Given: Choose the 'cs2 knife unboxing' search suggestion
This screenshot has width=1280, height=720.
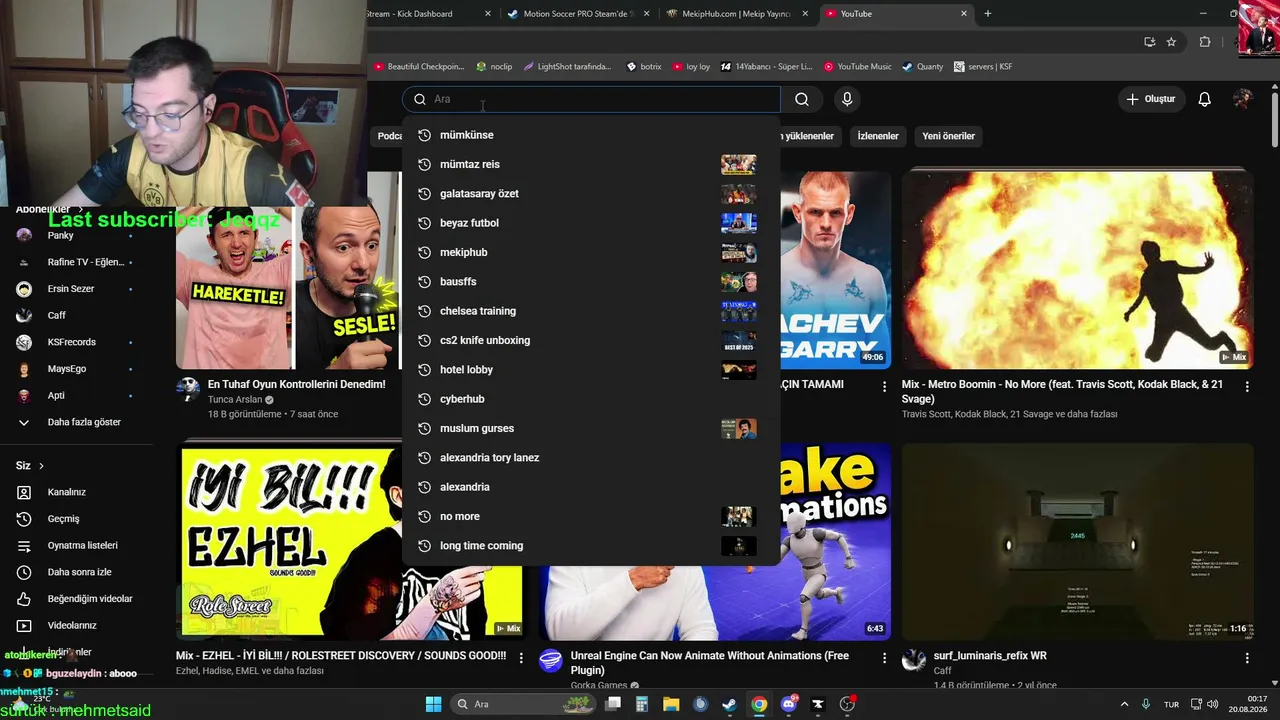Looking at the screenshot, I should (591, 340).
